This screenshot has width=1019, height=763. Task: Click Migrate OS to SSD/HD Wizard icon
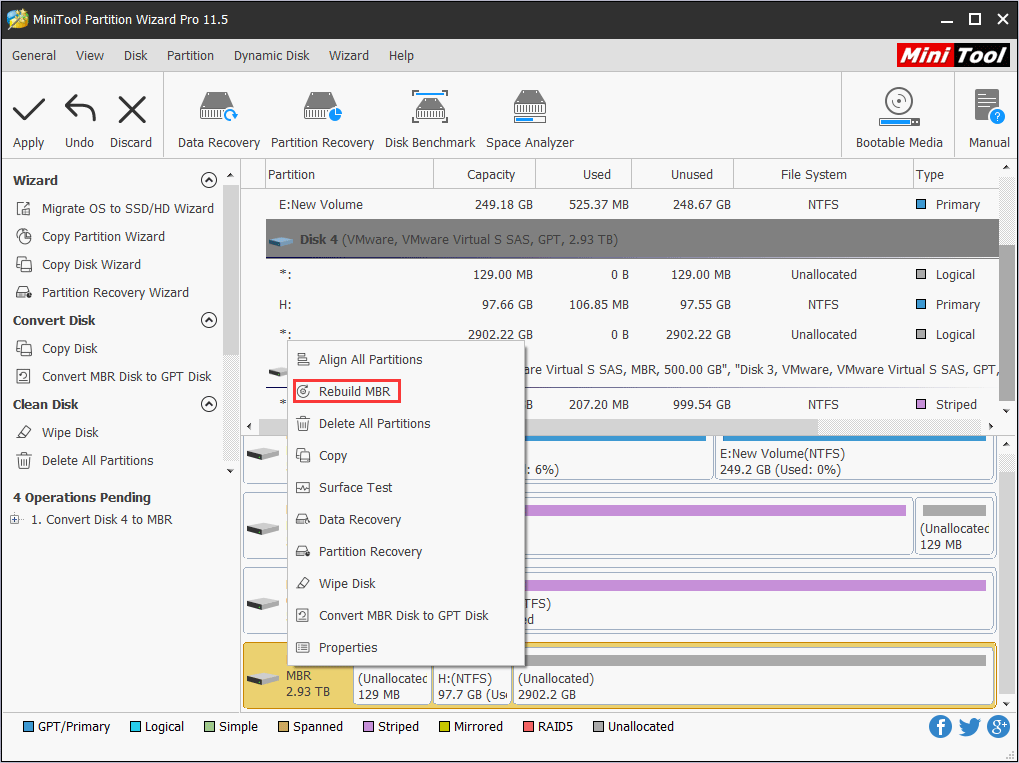tap(23, 209)
